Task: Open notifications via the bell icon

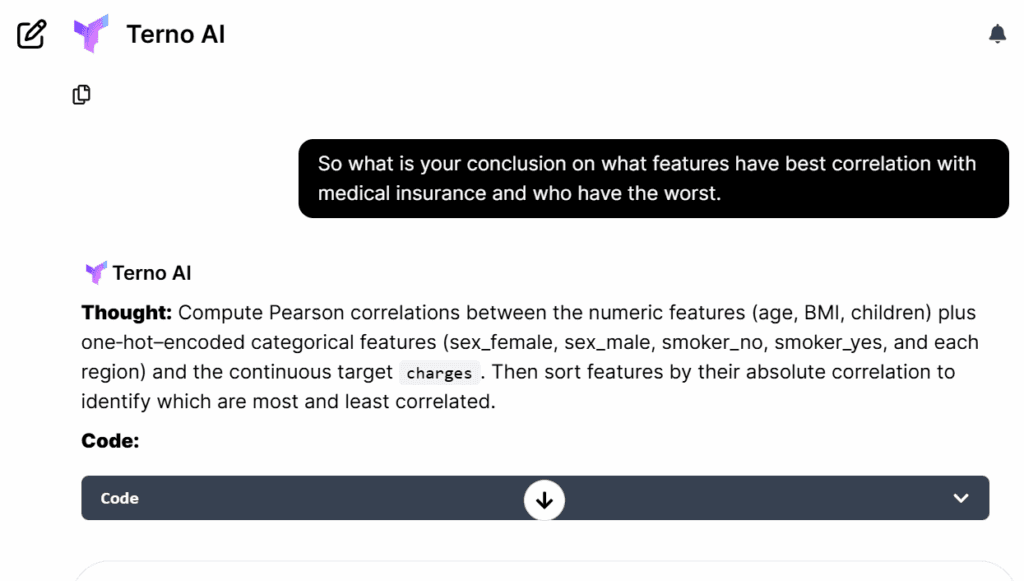Action: click(997, 34)
